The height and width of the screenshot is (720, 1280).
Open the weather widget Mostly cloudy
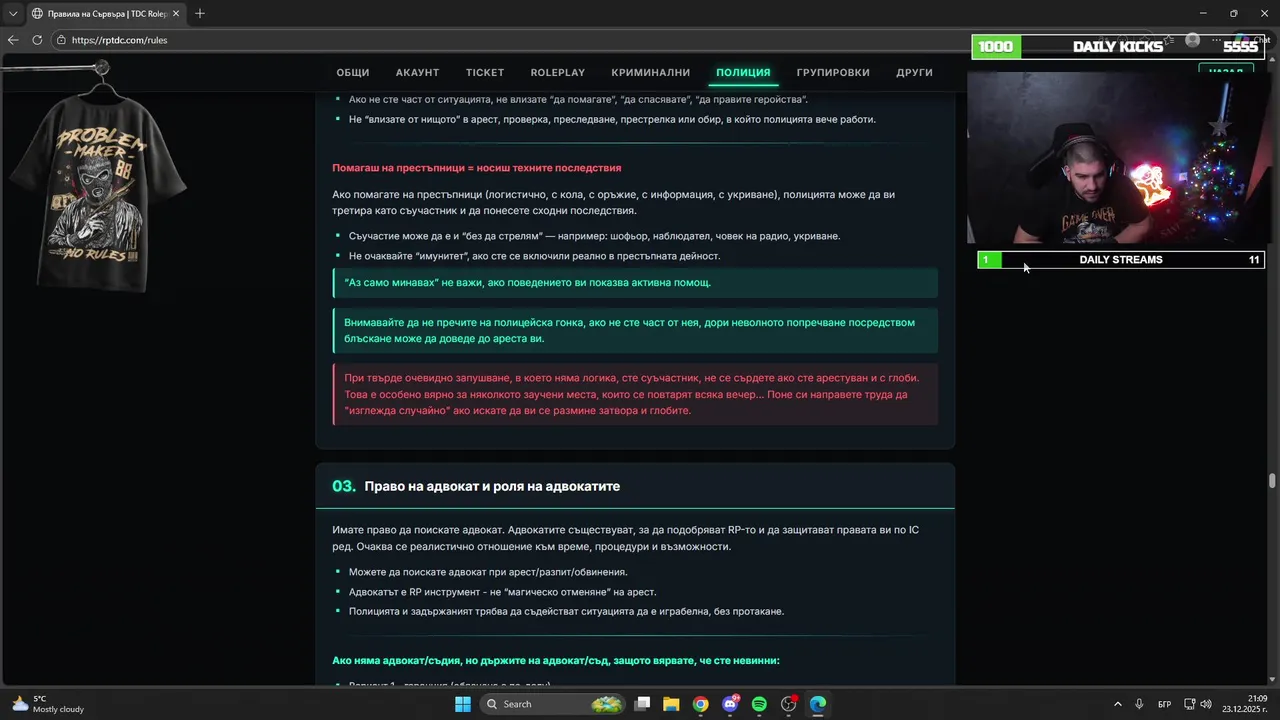tap(48, 704)
